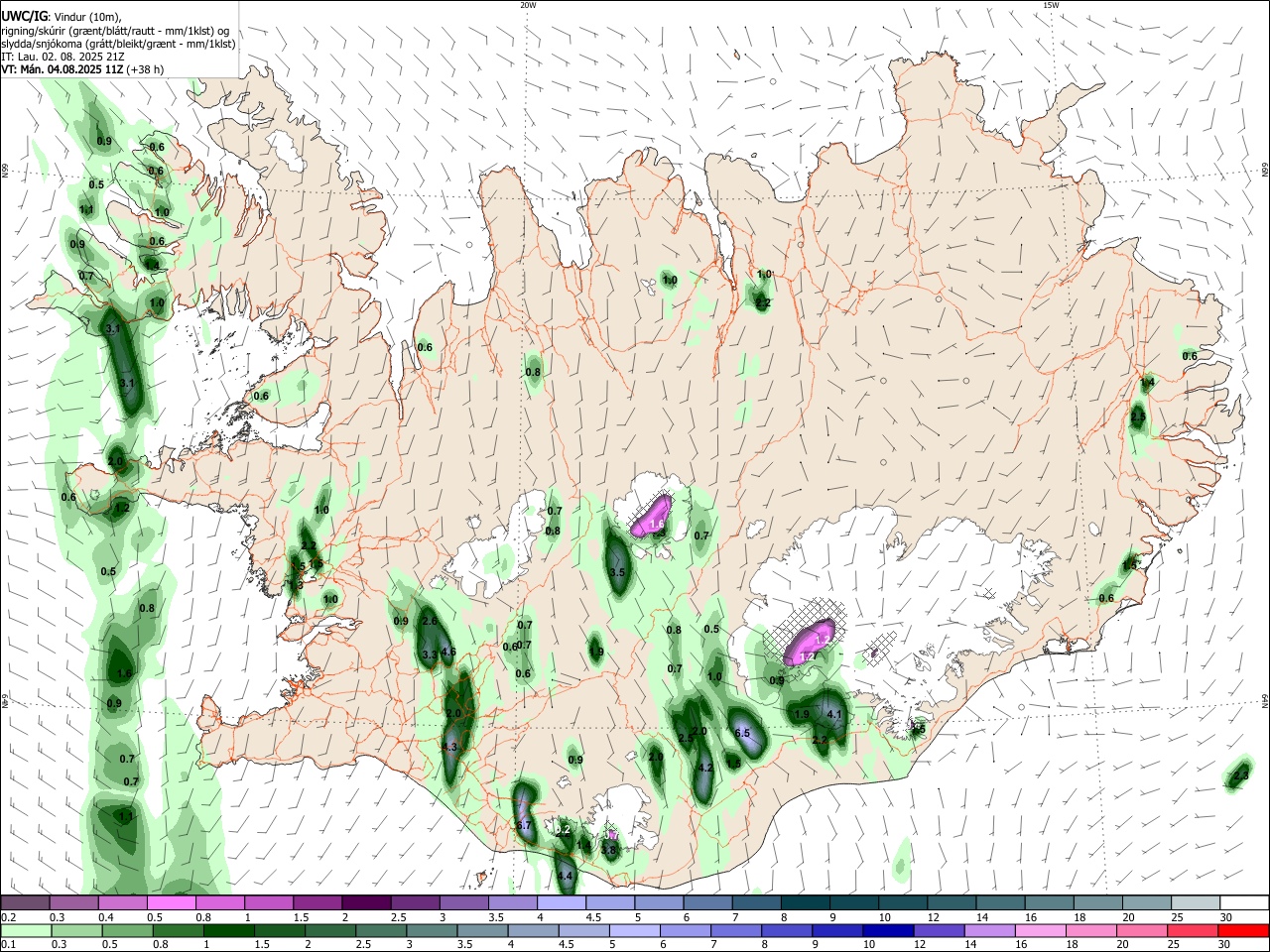Click the '0.2' label on the upper scale
Viewport: 1270px width, 952px height.
[9, 917]
